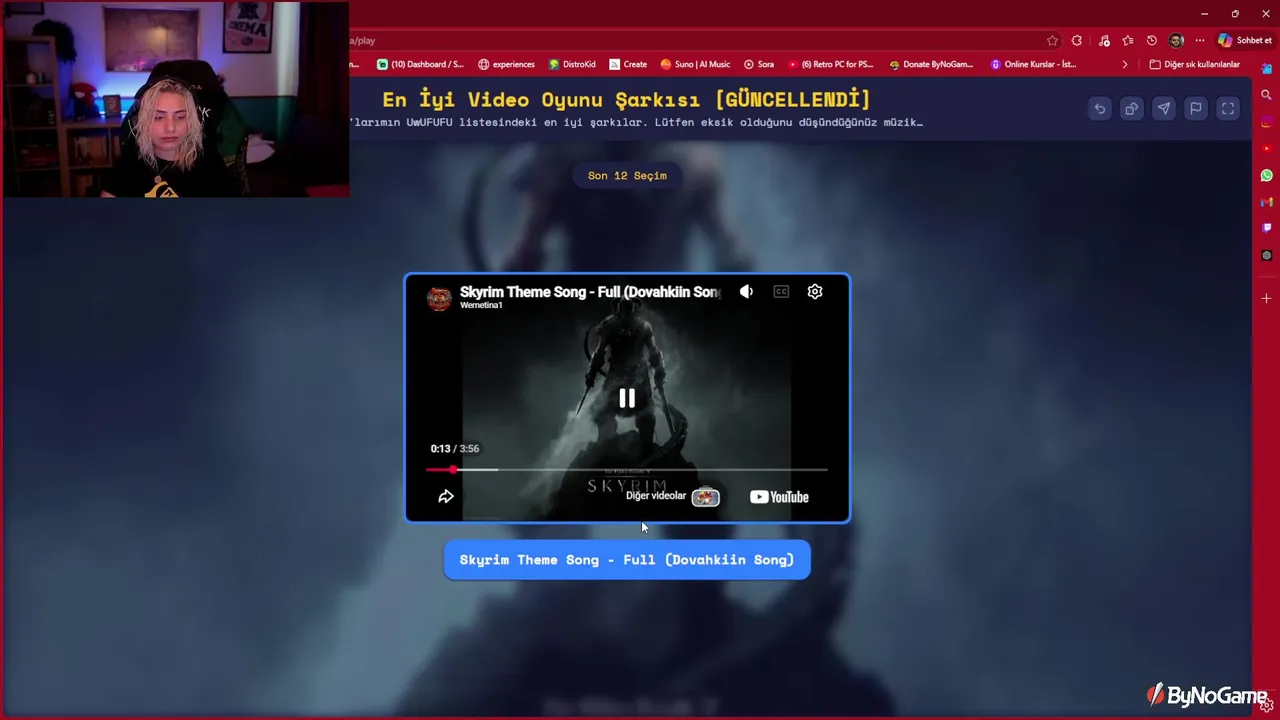The image size is (1280, 720).
Task: Open the Suno | AI Music bookmark
Action: 695,64
